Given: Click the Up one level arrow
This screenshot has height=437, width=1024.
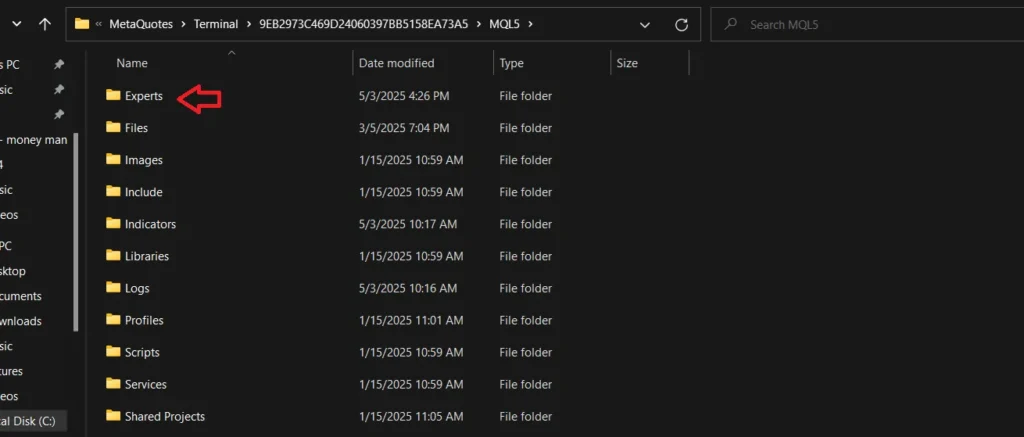Looking at the screenshot, I should pos(44,25).
